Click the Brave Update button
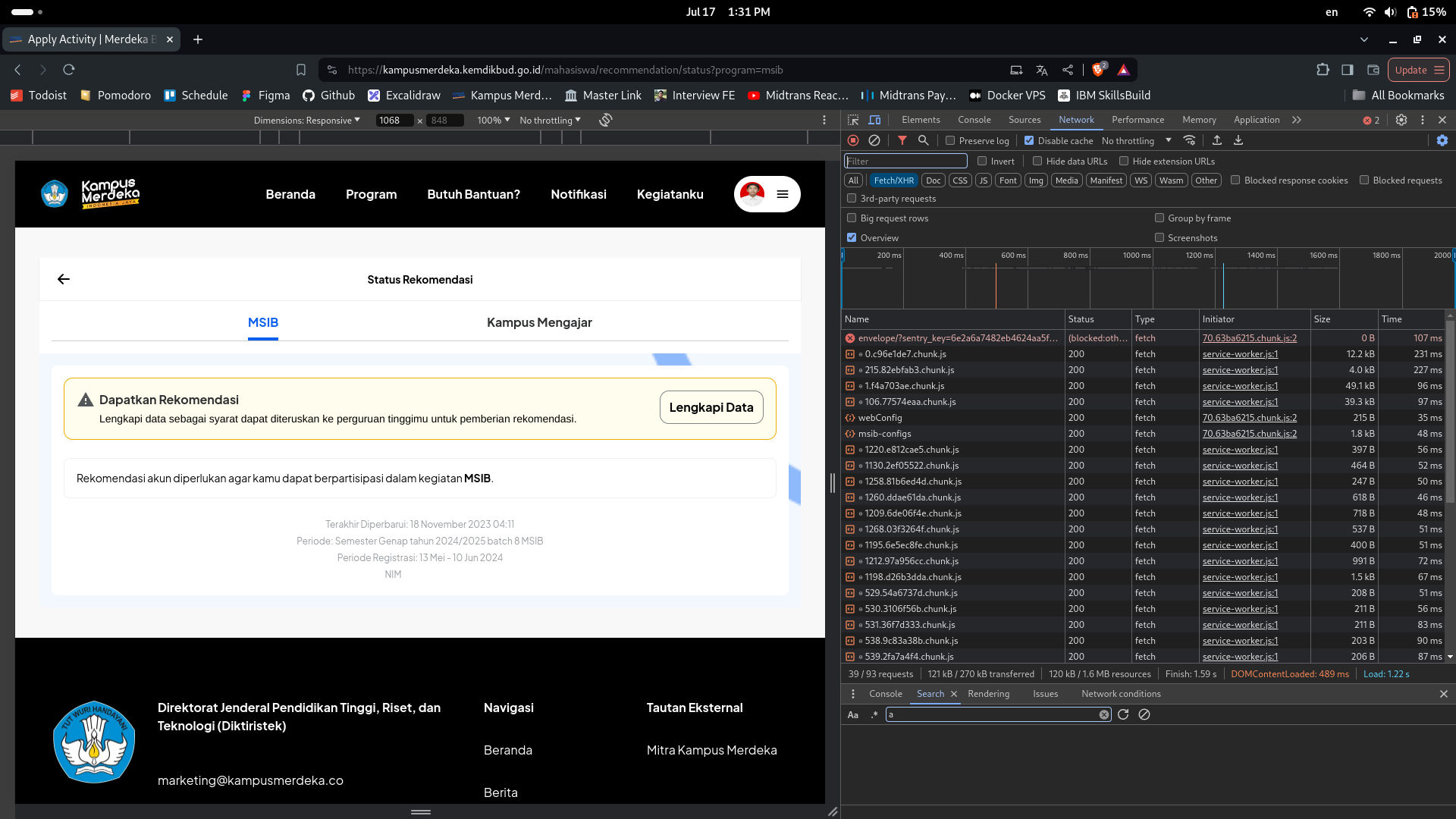Screen dimensions: 1456x819 pos(1419,70)
